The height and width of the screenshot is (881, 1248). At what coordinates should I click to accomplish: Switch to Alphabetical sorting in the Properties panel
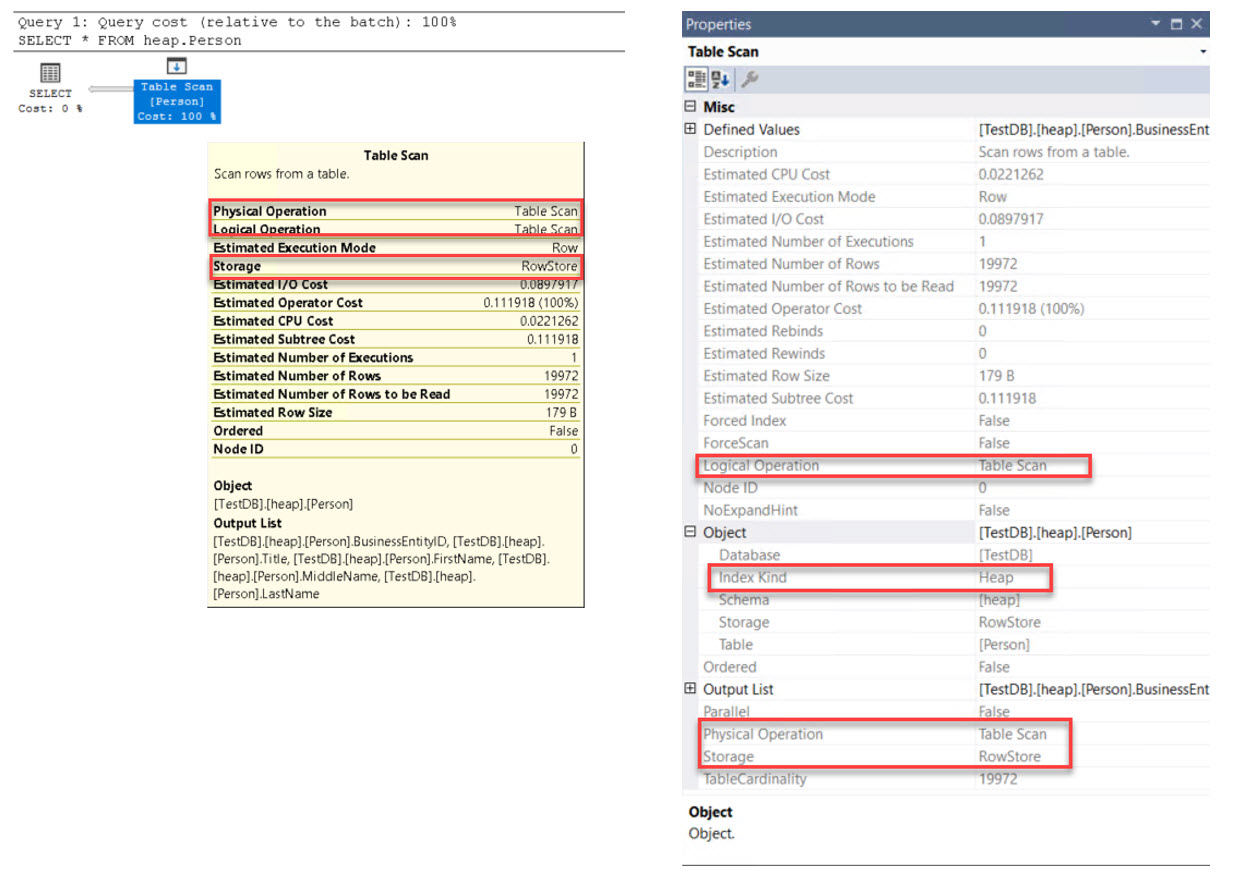click(x=721, y=79)
